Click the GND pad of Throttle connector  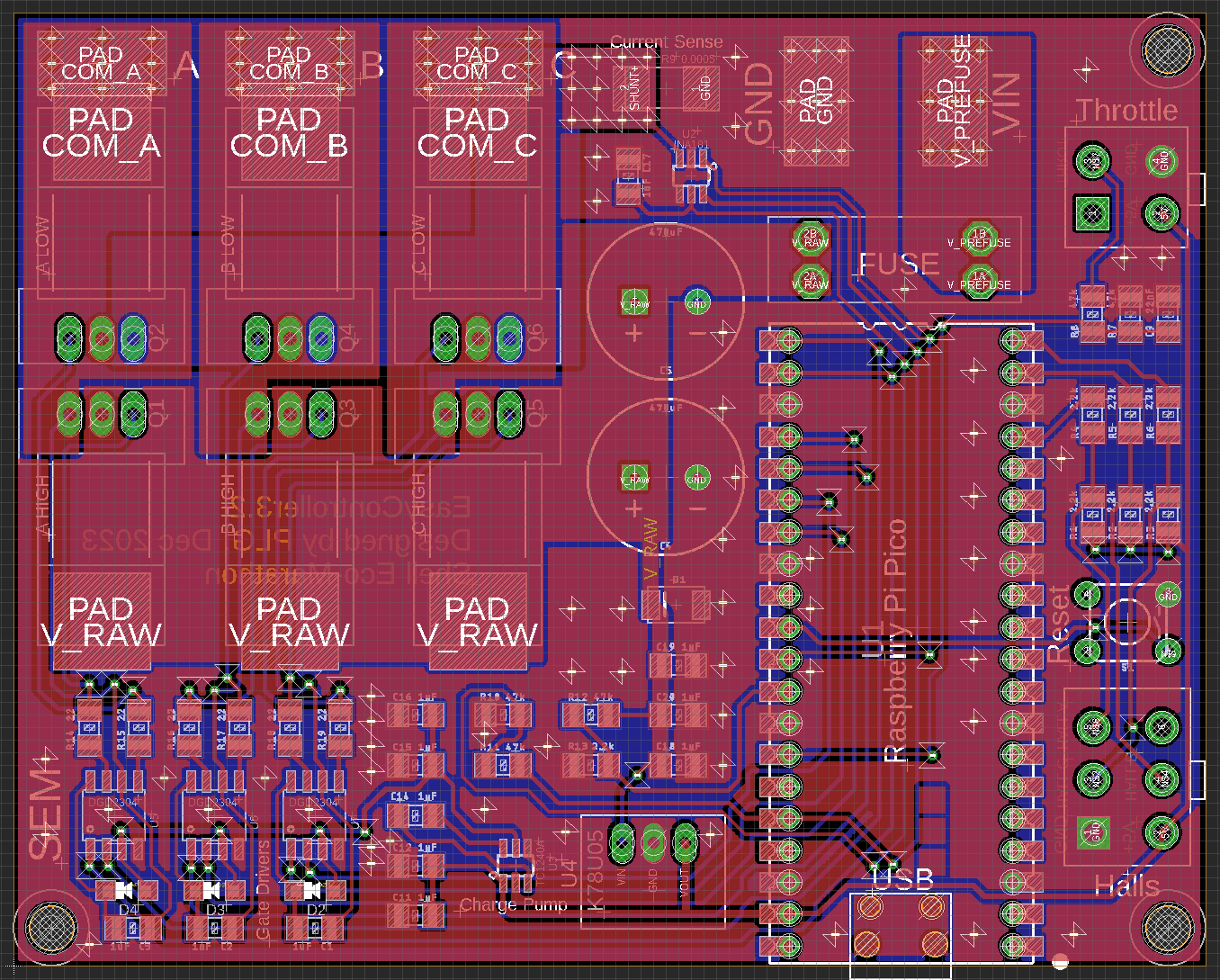pos(1162,161)
